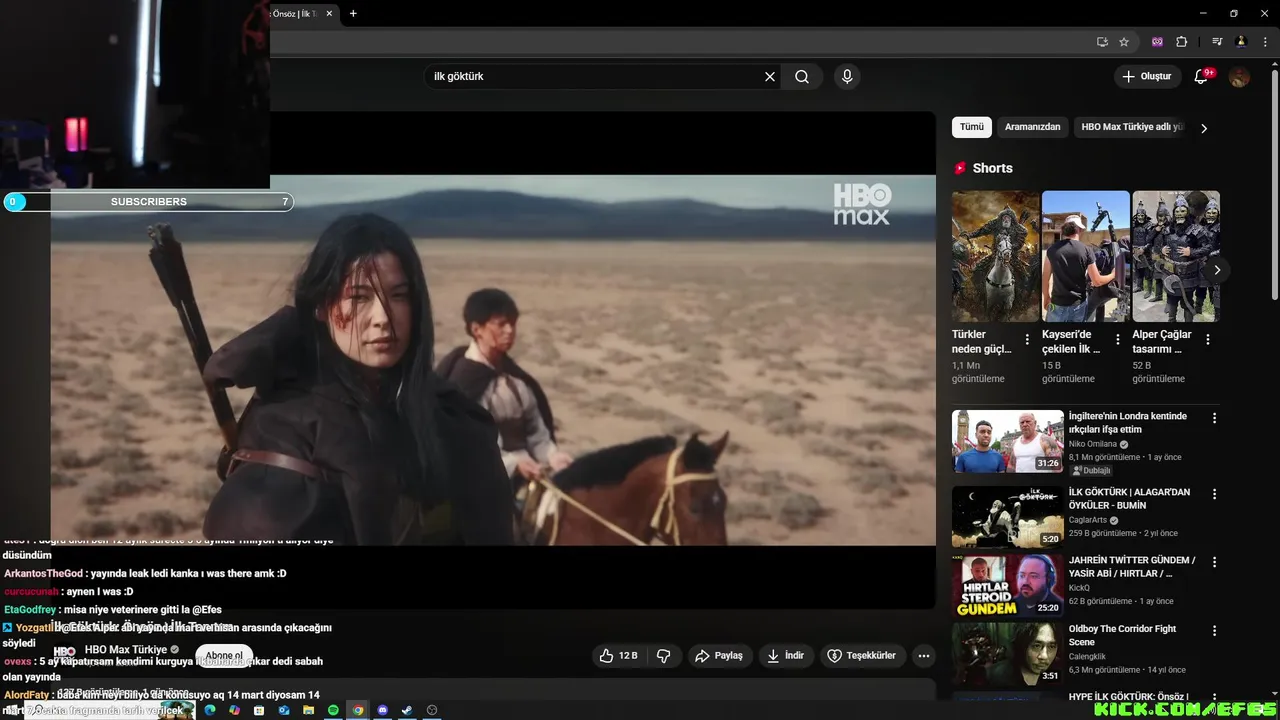Open Chrome profile avatar

1241,42
